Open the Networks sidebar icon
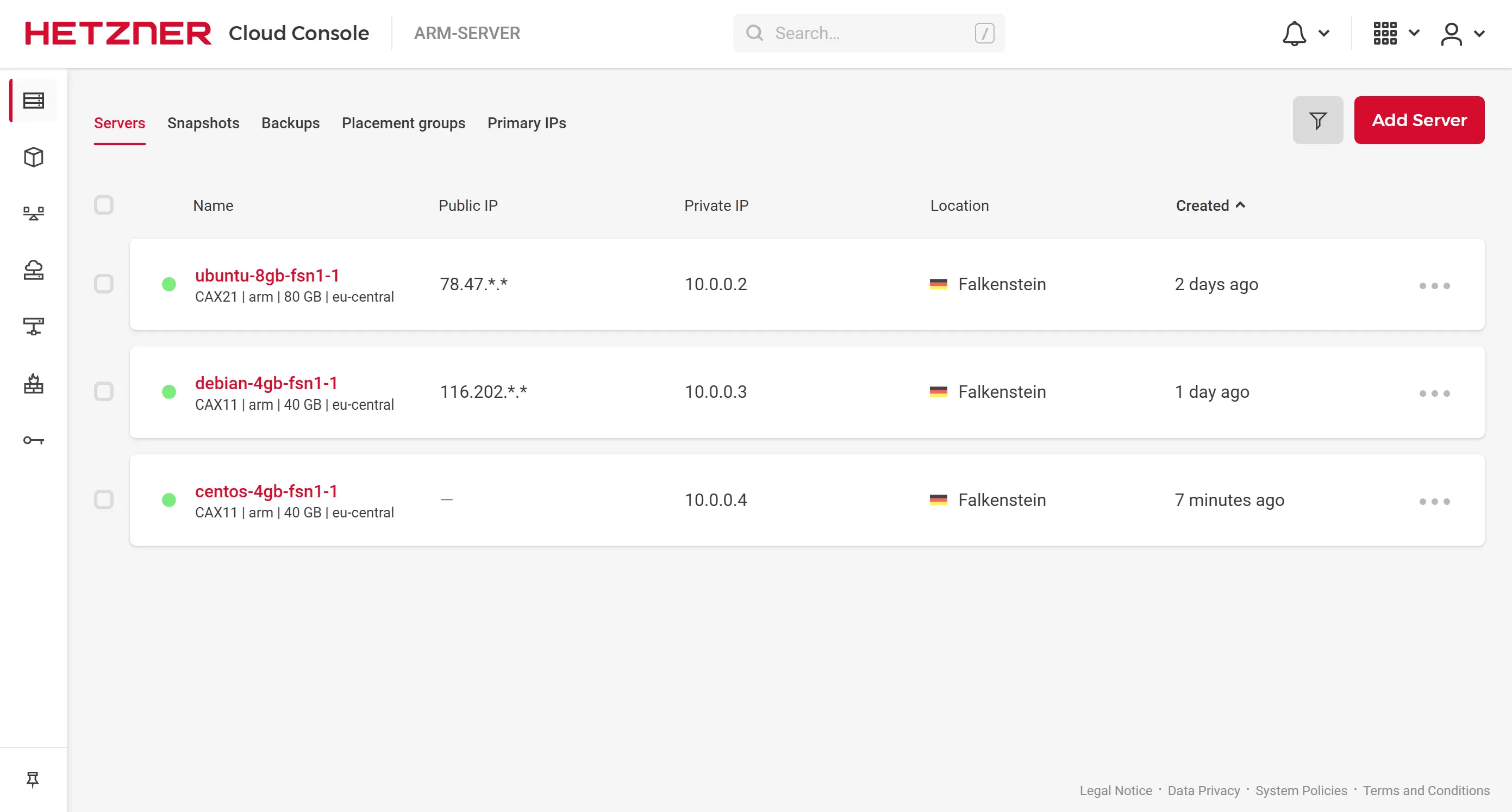Image resolution: width=1512 pixels, height=812 pixels. pyautogui.click(x=34, y=327)
